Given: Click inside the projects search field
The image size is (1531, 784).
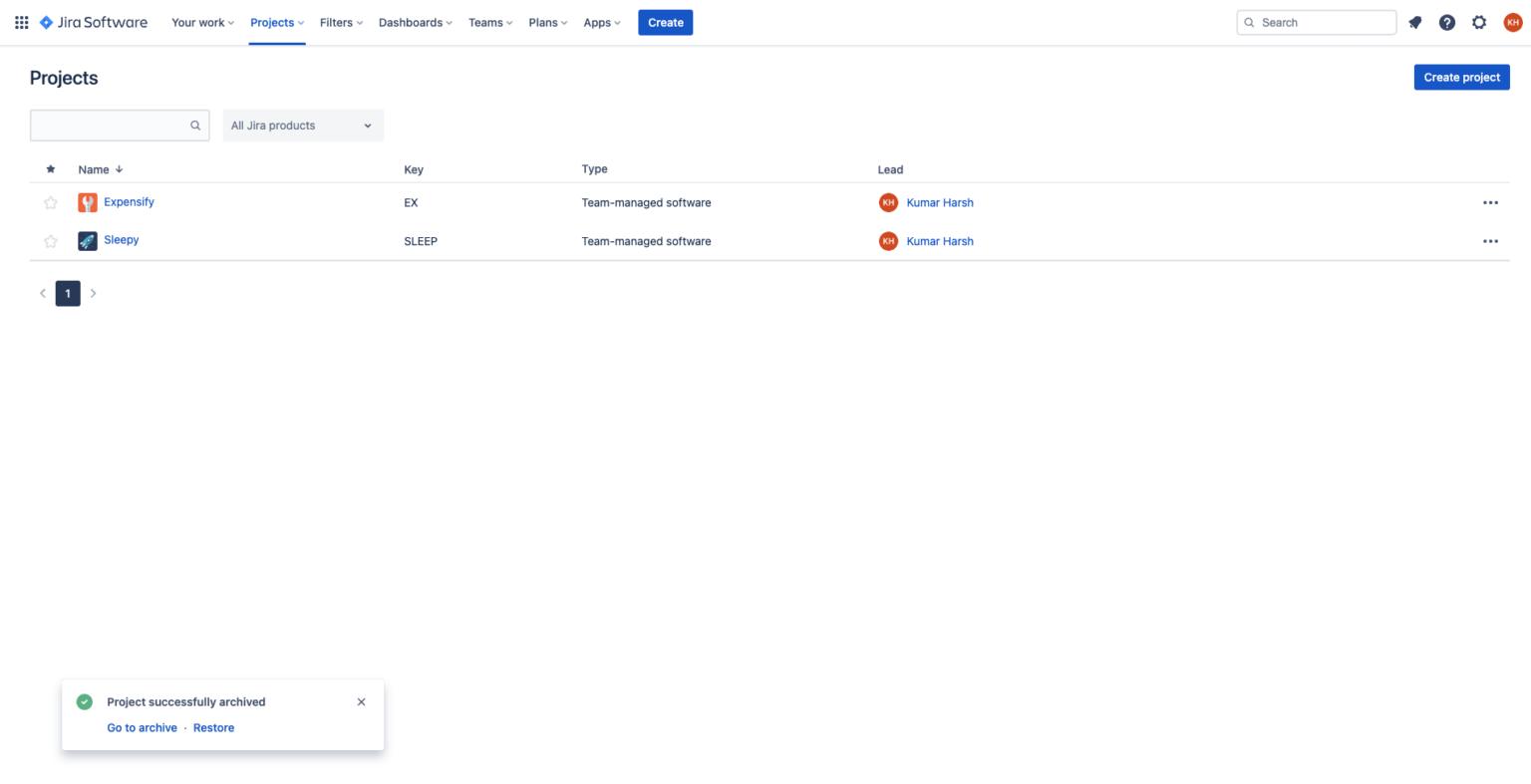Looking at the screenshot, I should [110, 126].
